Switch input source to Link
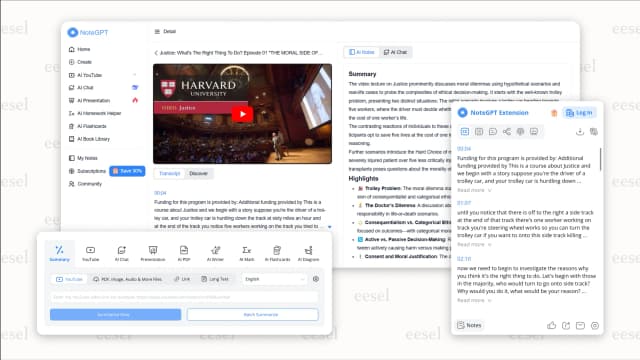 point(182,279)
